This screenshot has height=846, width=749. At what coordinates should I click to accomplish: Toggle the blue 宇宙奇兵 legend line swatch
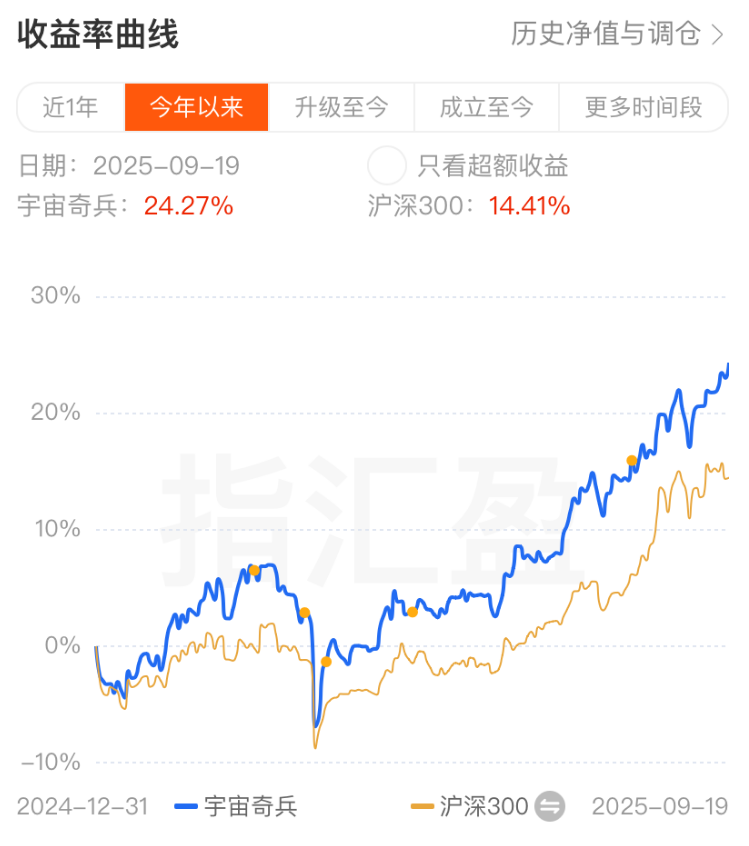[186, 807]
